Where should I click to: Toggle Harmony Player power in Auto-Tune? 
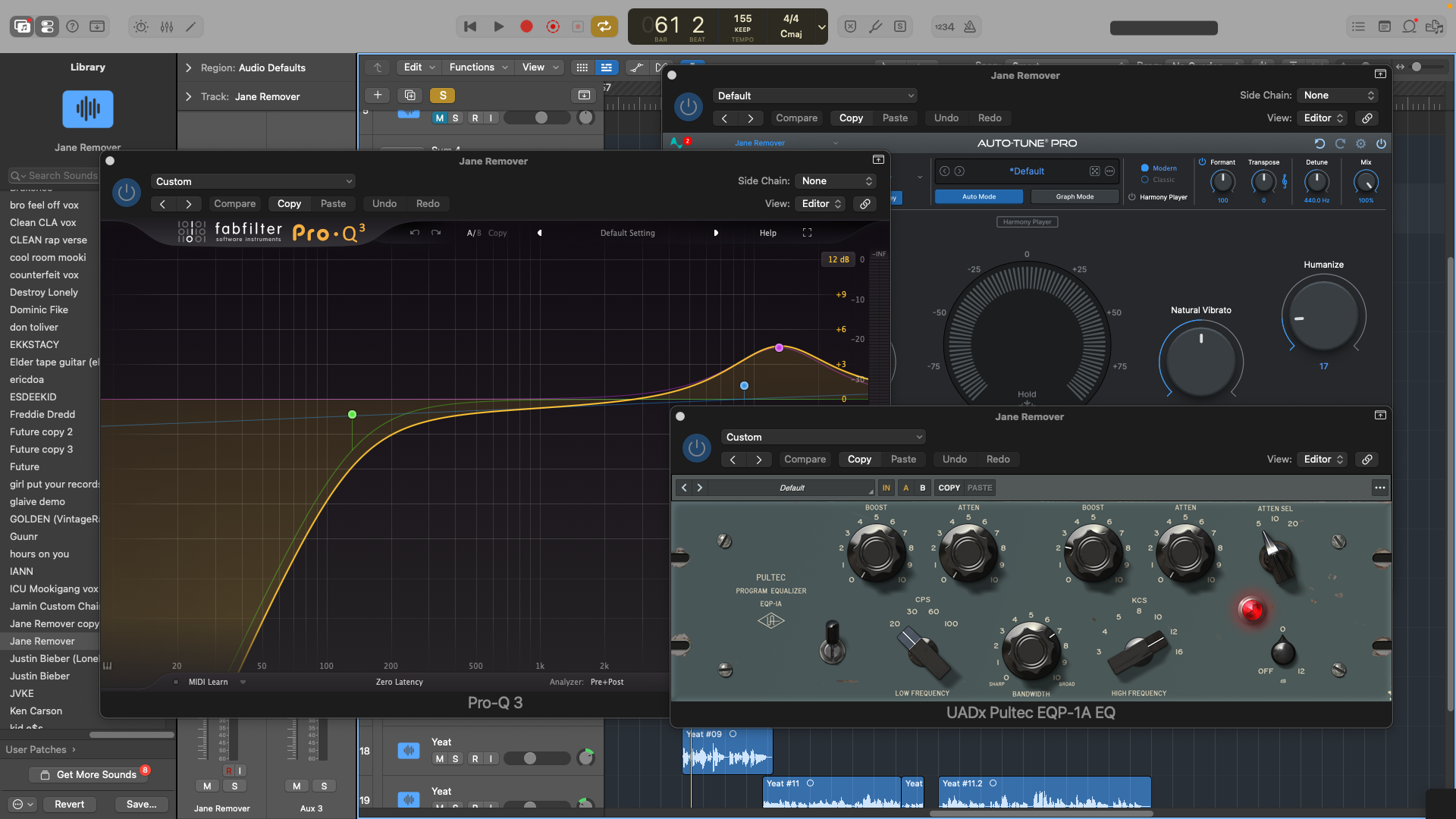click(x=1131, y=196)
